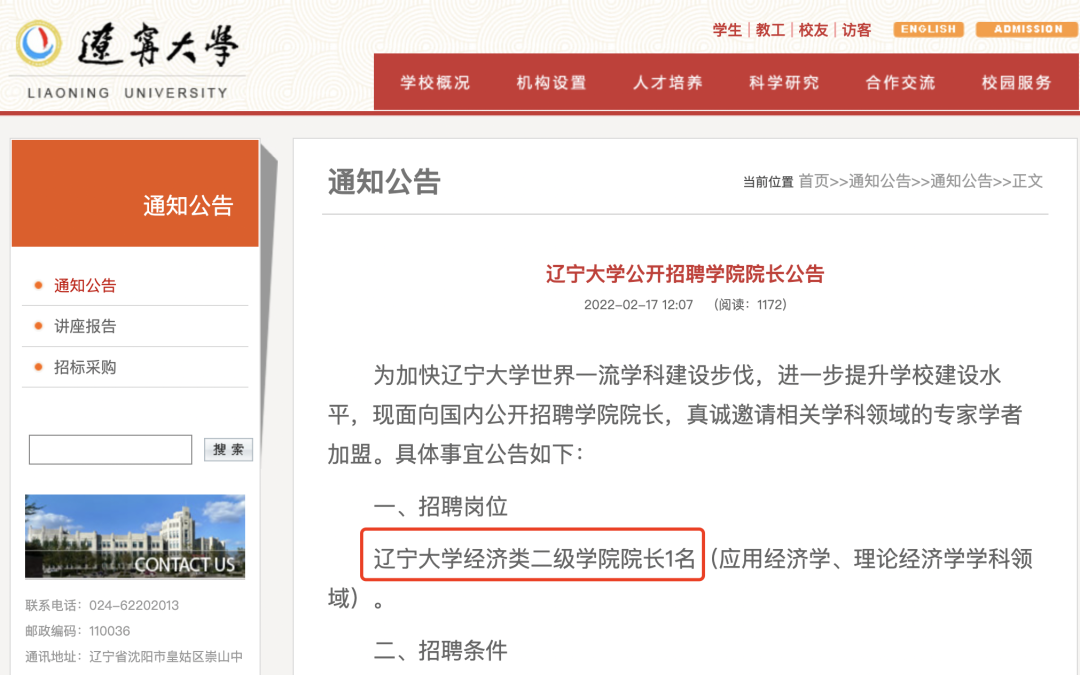The image size is (1080, 675).
Task: Open the 学校概况 navigation menu
Action: [x=435, y=83]
